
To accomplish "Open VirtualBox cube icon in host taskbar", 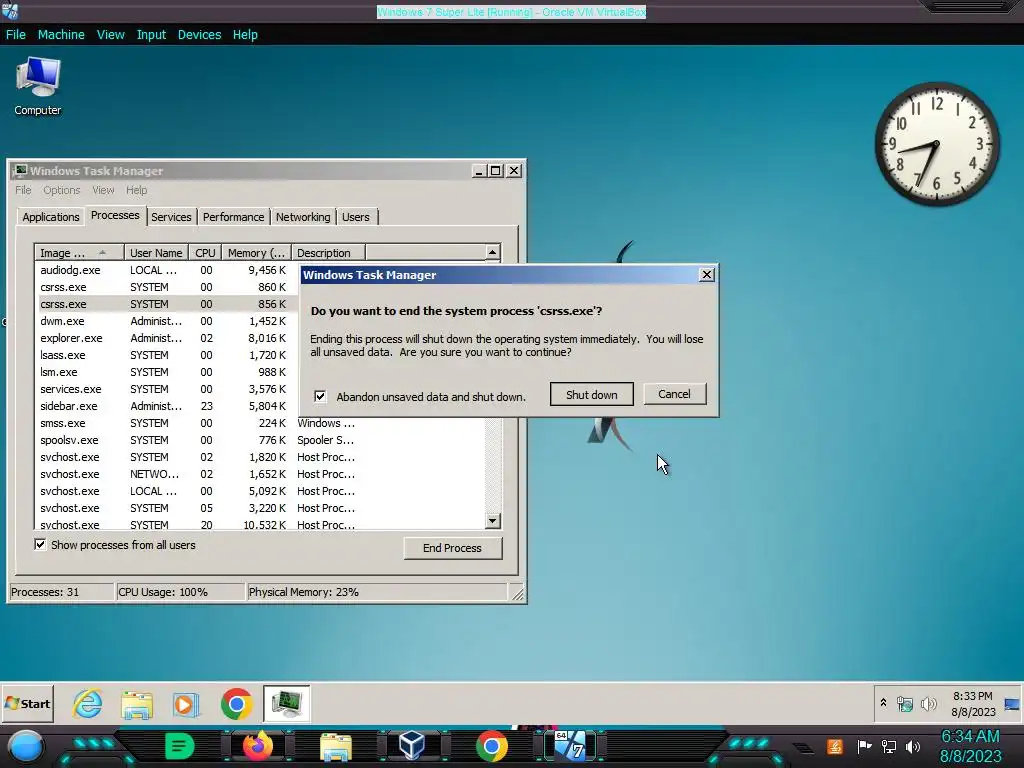I will pyautogui.click(x=412, y=746).
